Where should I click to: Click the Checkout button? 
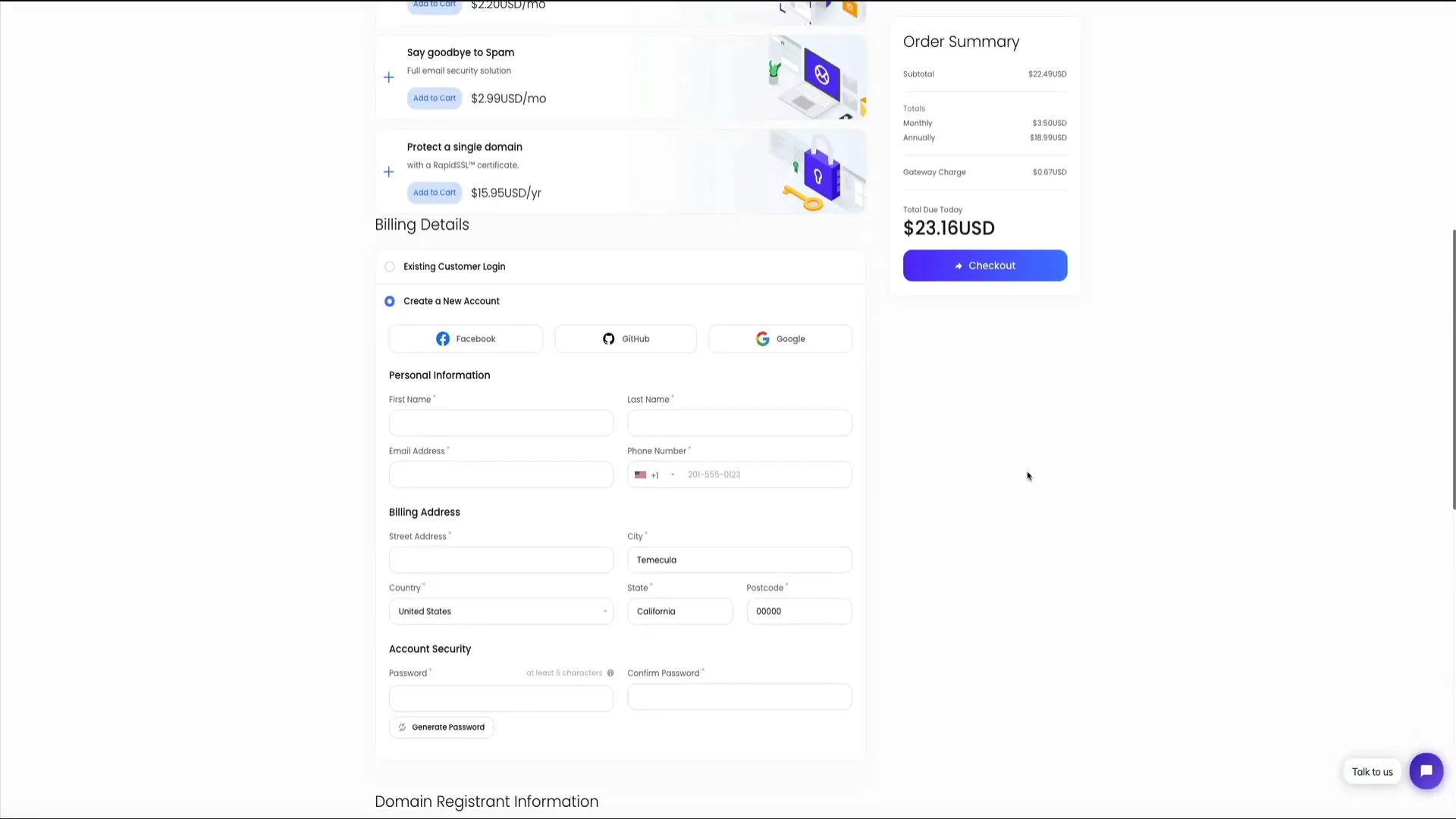coord(985,265)
